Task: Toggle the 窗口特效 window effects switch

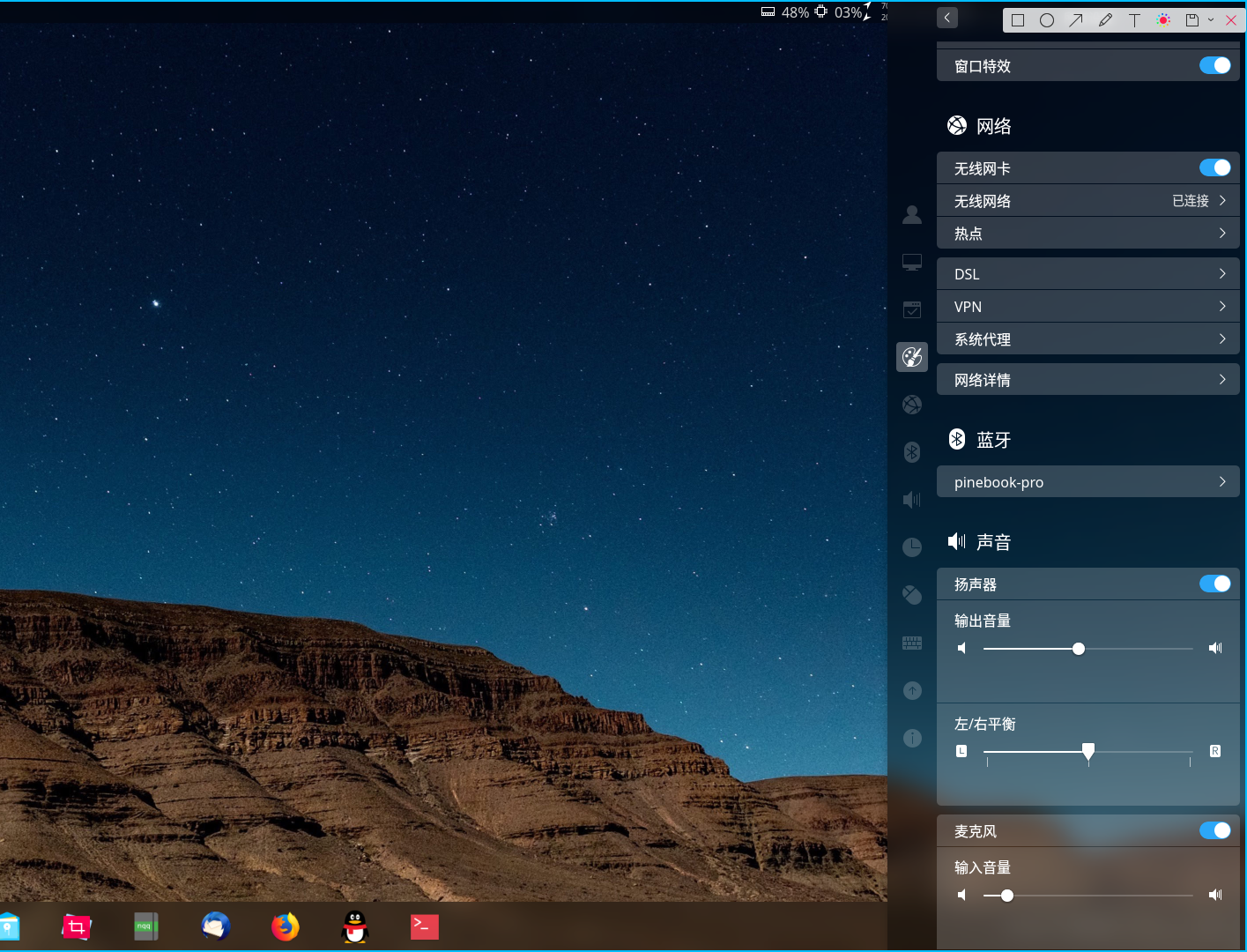Action: point(1214,65)
